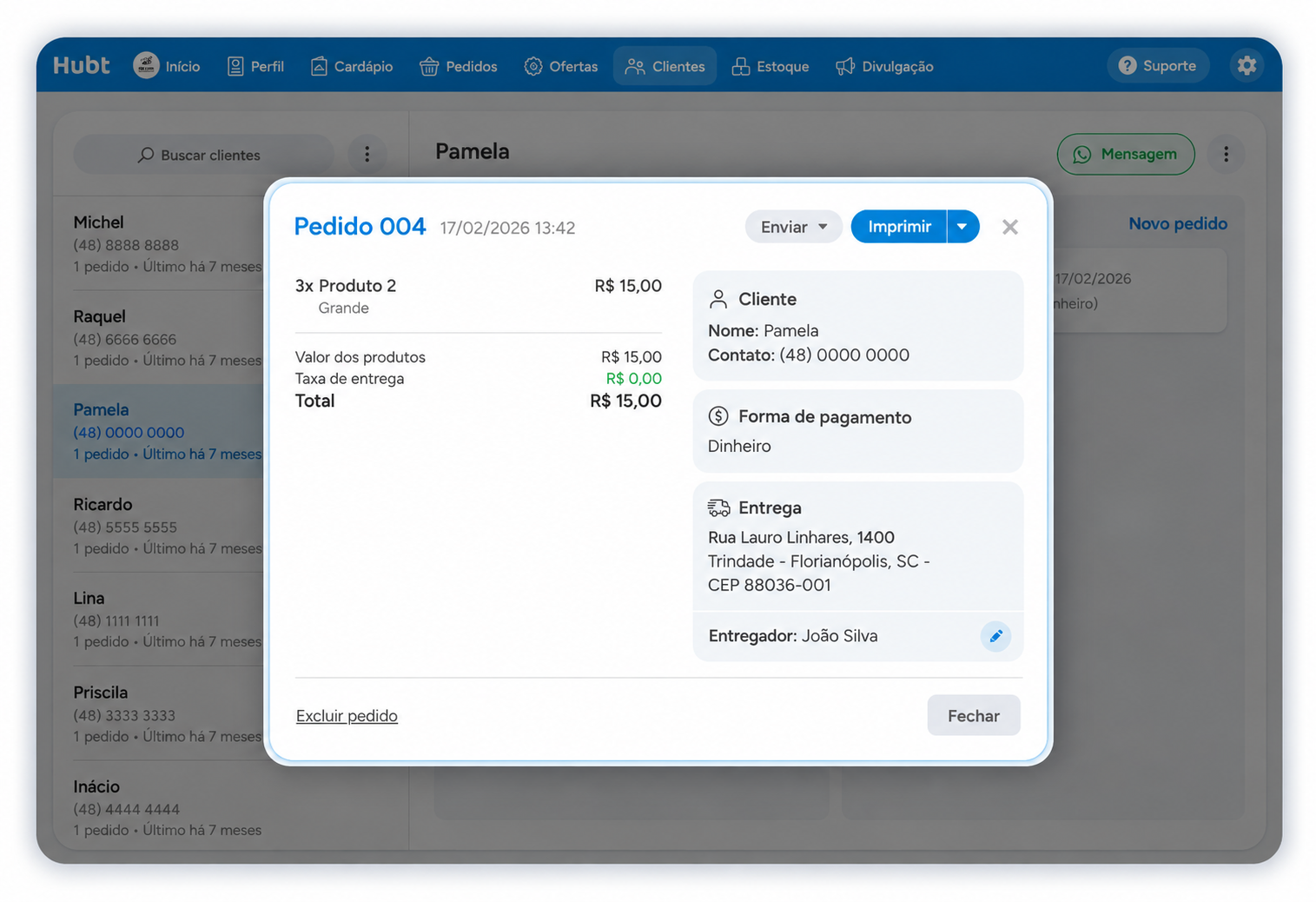Open the Estoque section
1316x902 pixels.
coord(770,66)
